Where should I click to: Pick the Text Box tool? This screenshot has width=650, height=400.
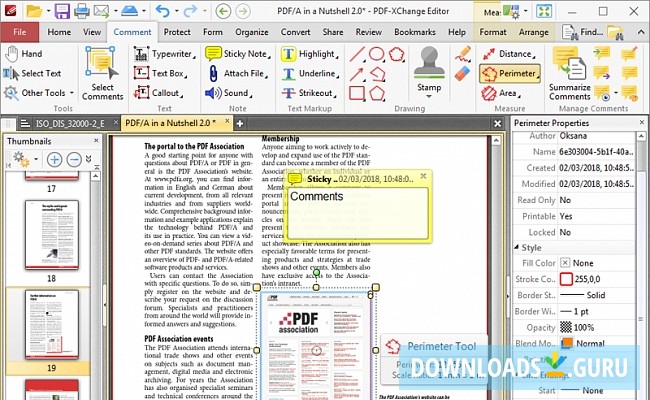pyautogui.click(x=160, y=73)
